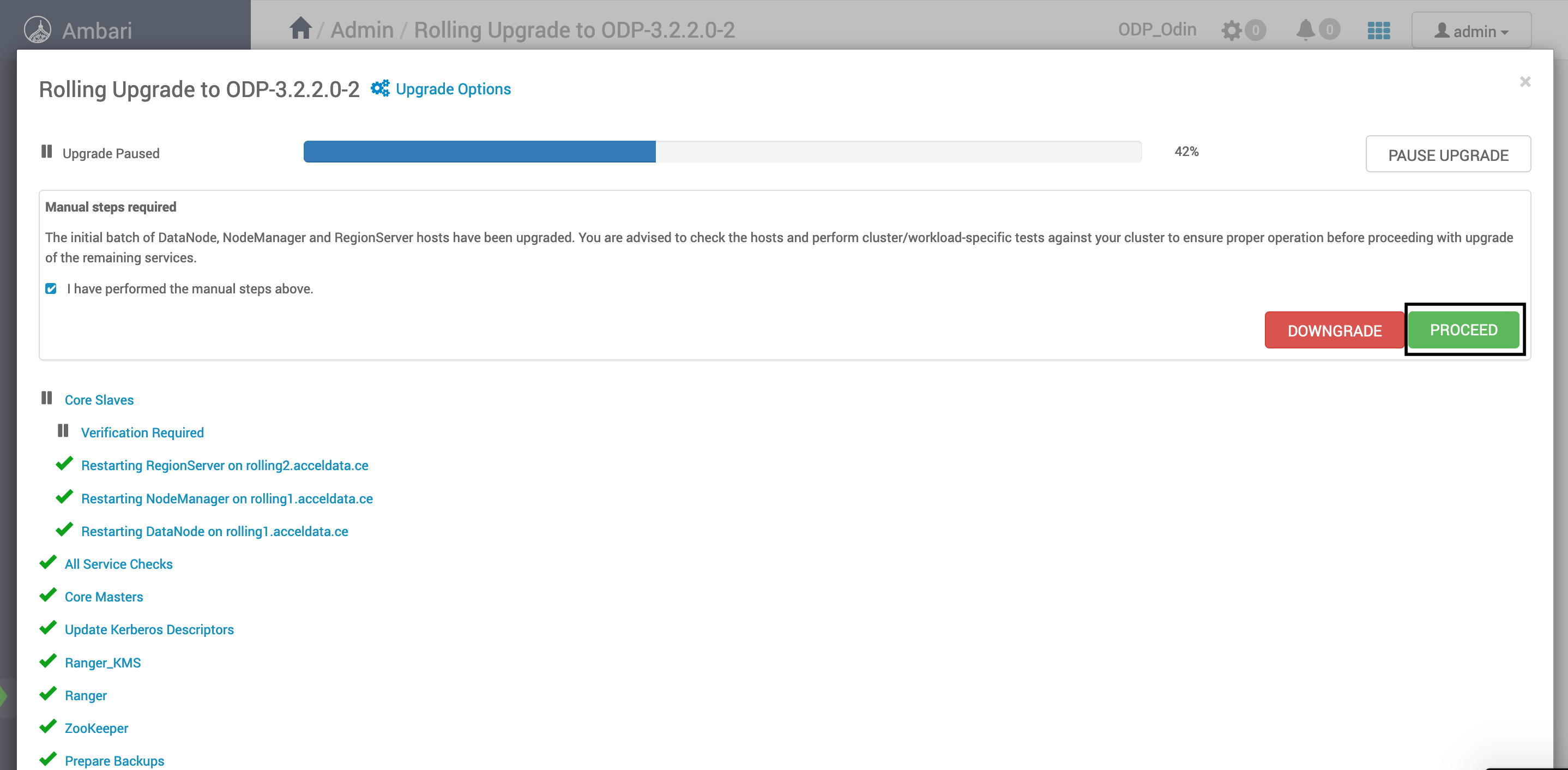This screenshot has width=1568, height=770.
Task: Click the pause icon beside Verification Required
Action: pos(63,431)
